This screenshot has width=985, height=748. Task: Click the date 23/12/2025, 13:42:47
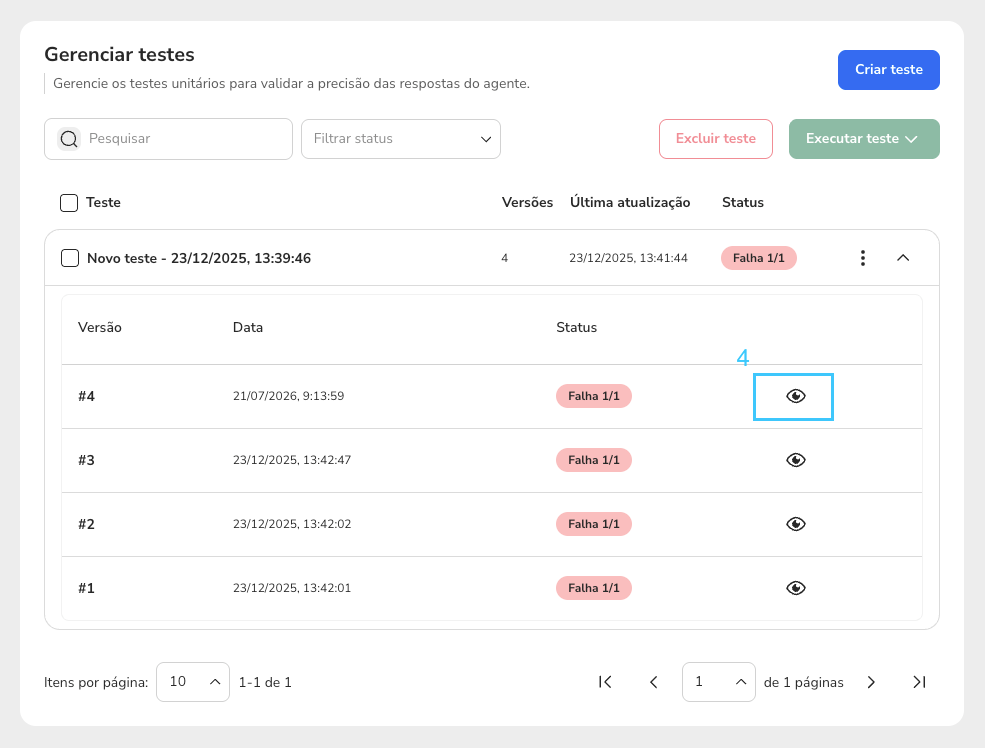(292, 460)
